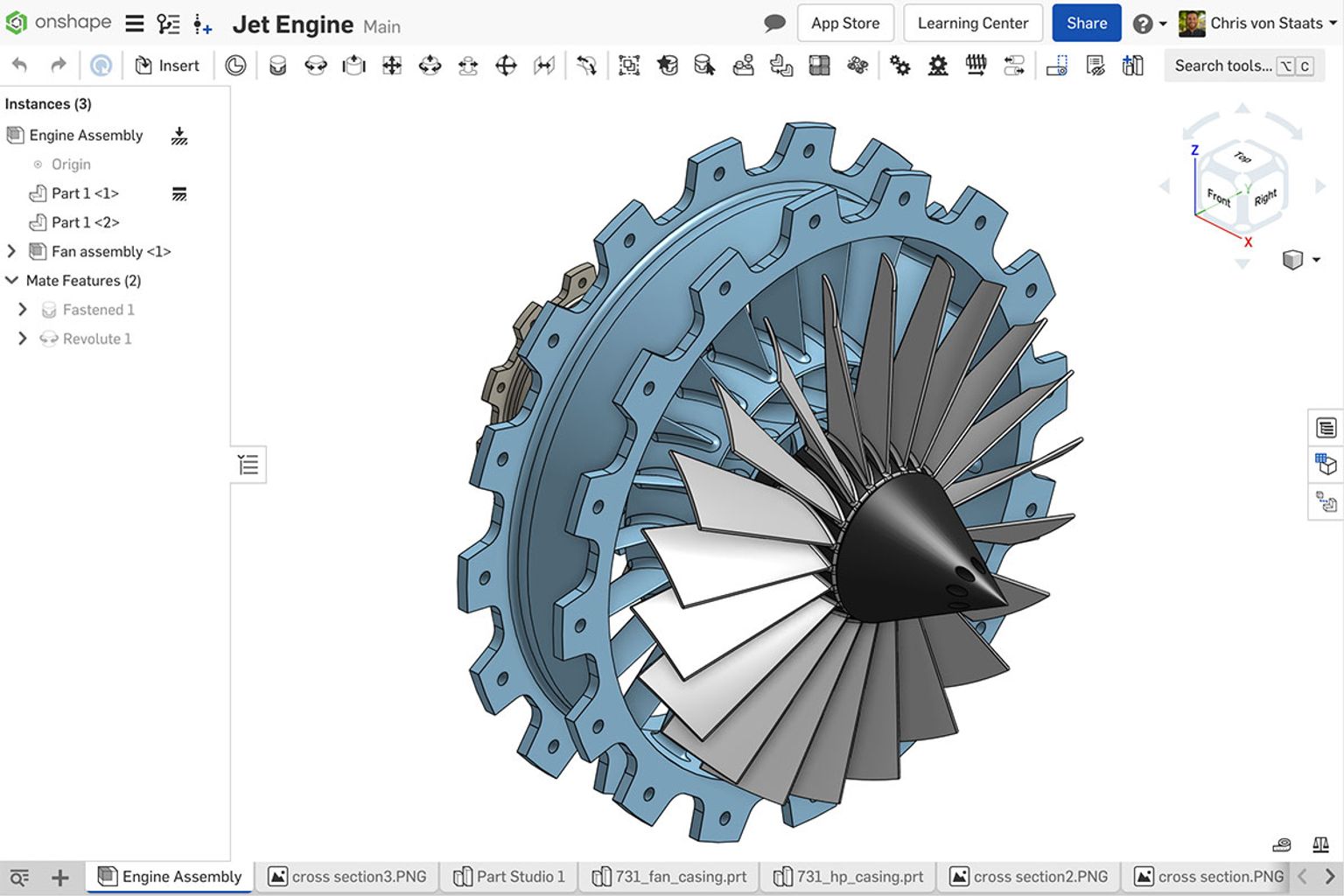Start the Exploded view tool
The width and height of the screenshot is (1344, 896).
[x=1056, y=65]
